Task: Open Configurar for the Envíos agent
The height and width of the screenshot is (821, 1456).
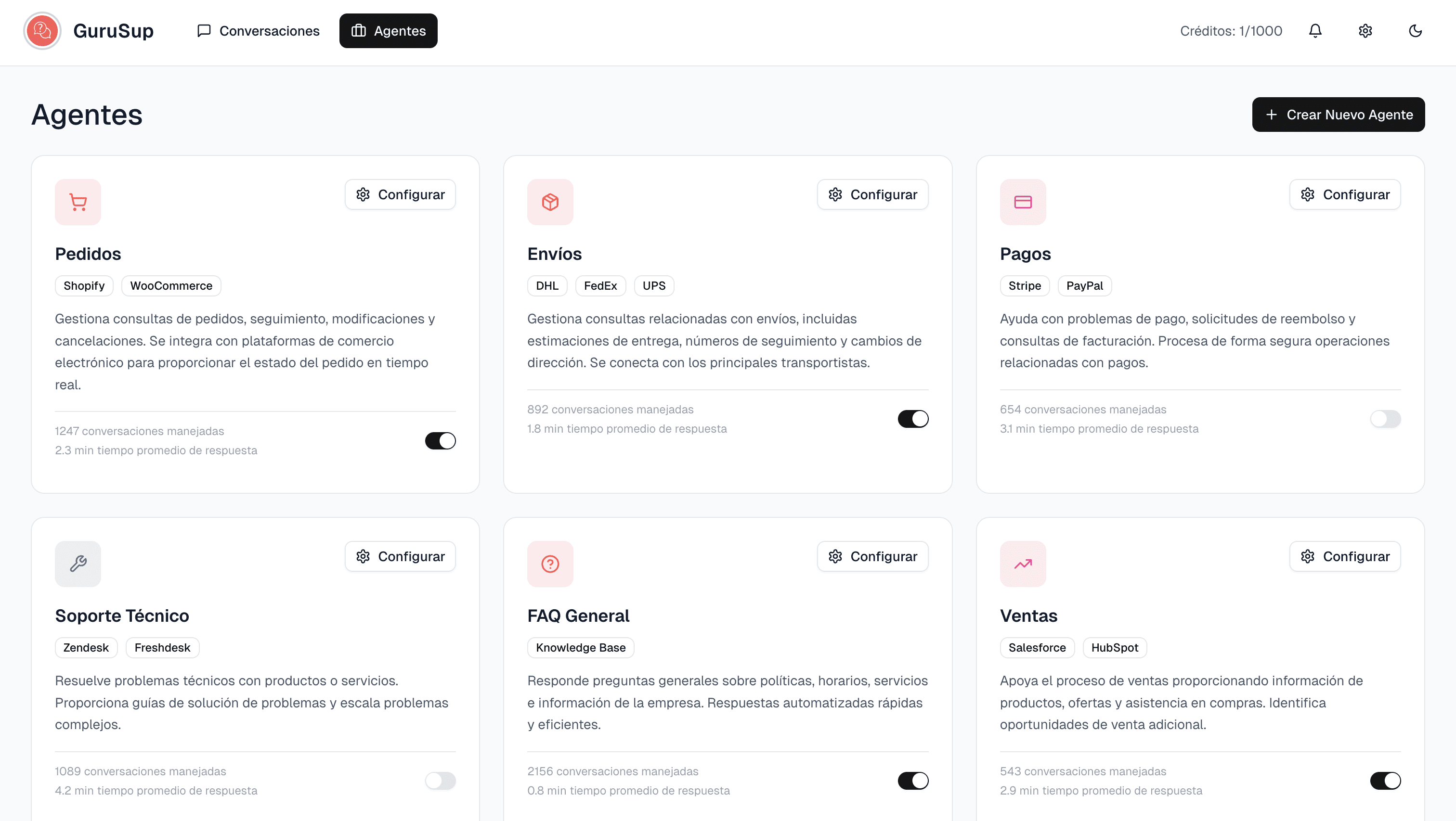Action: (872, 194)
